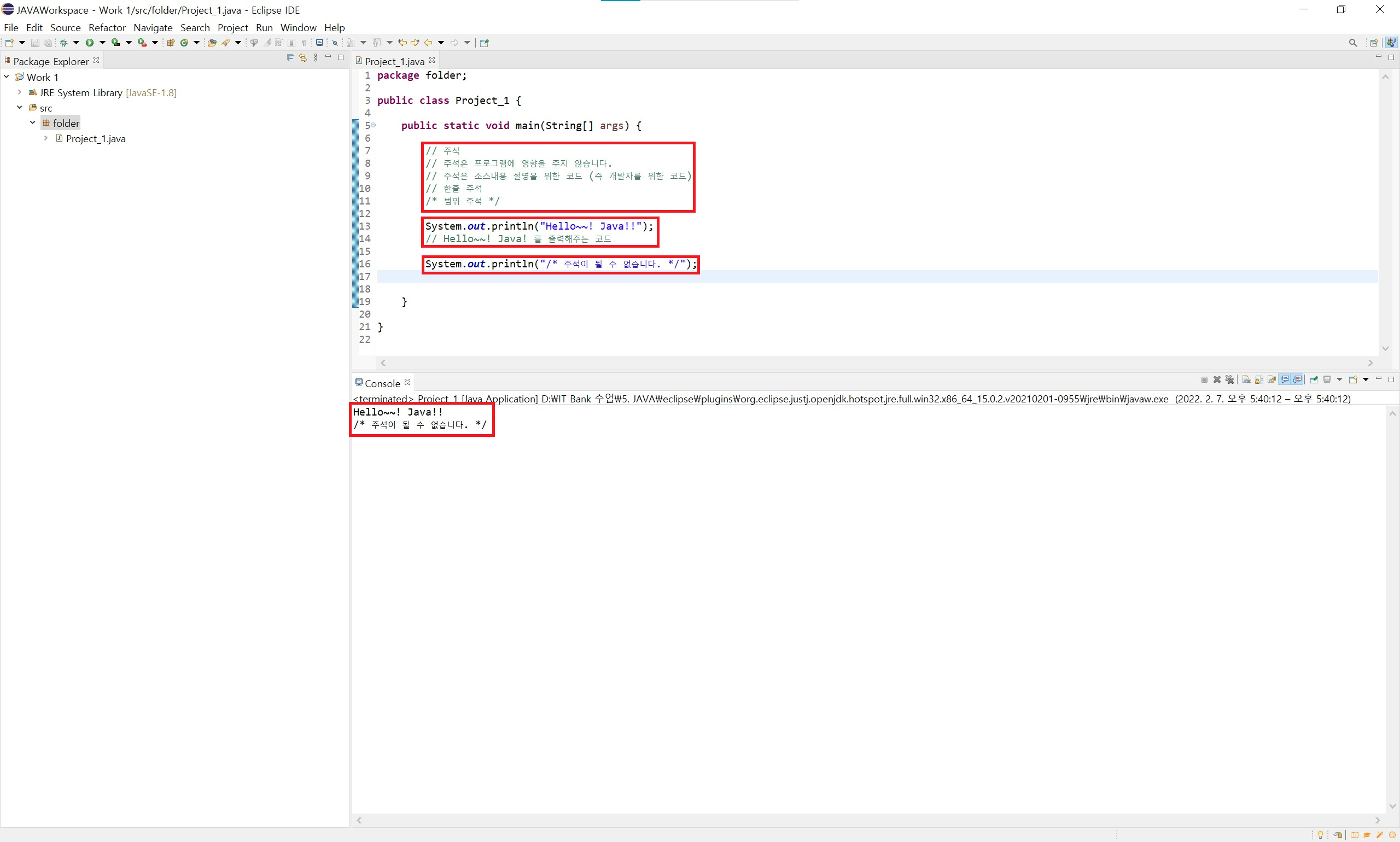
Task: Click the Debug bug icon
Action: 63,43
